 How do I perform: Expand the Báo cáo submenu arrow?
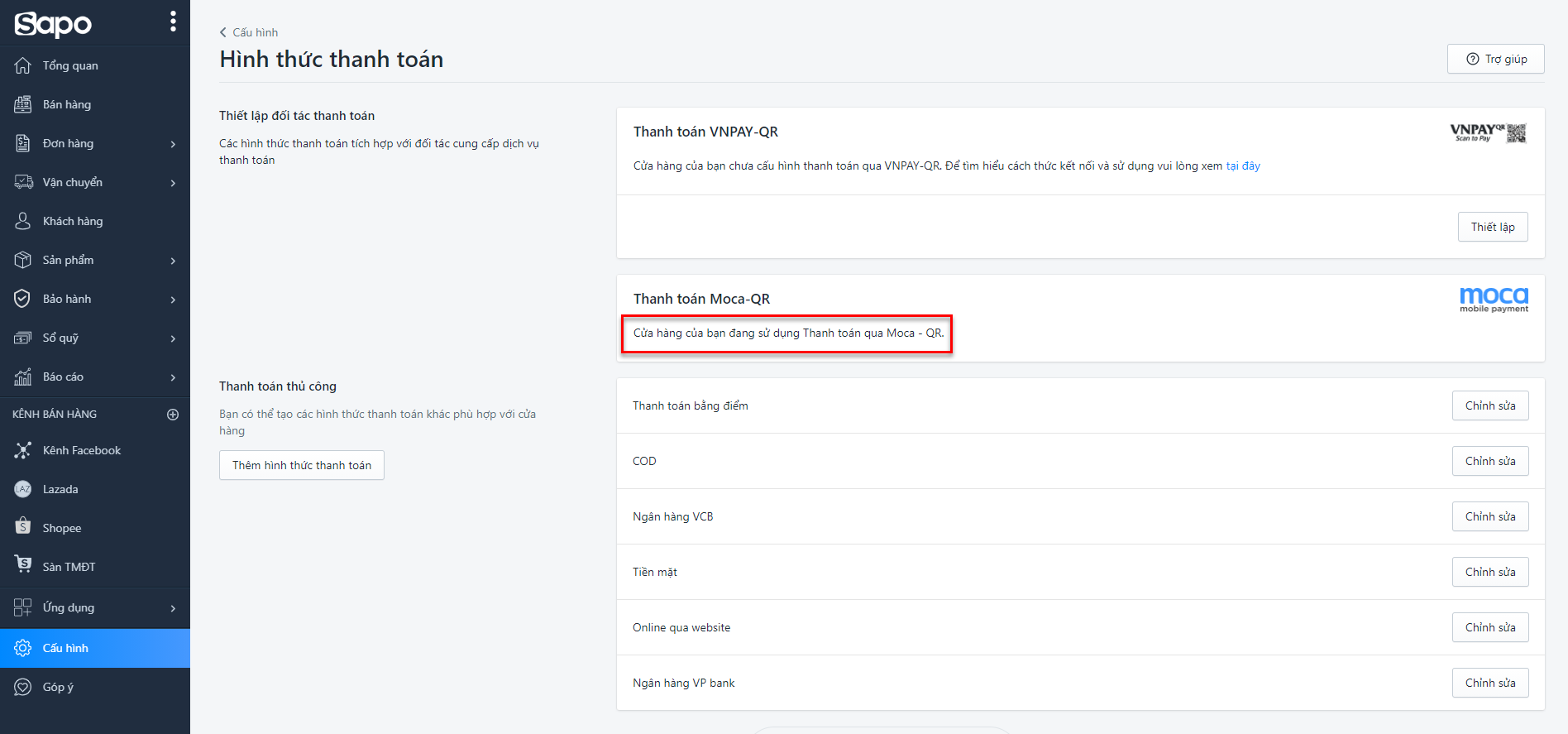coord(173,377)
